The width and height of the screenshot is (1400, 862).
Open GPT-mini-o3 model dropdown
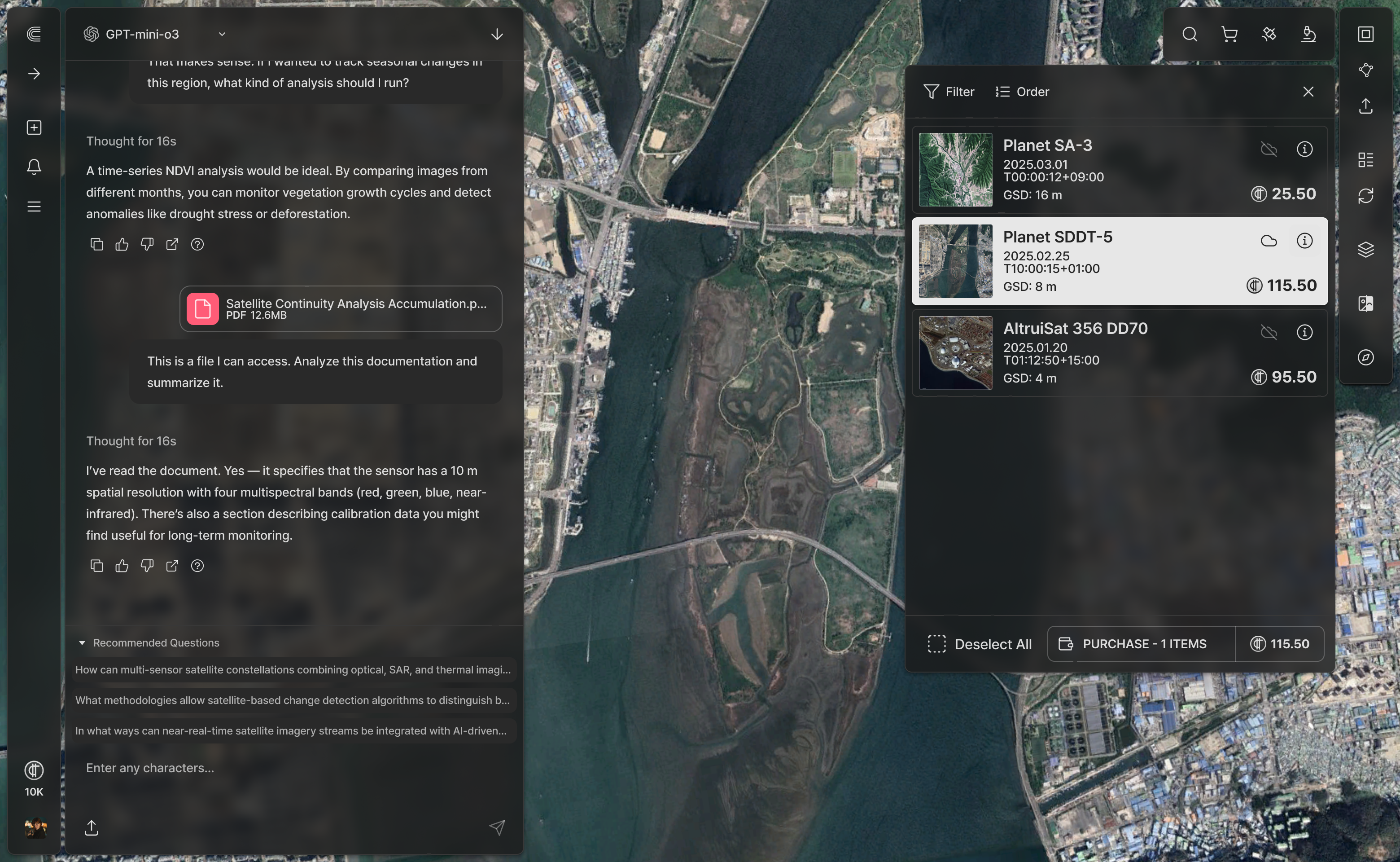(222, 34)
